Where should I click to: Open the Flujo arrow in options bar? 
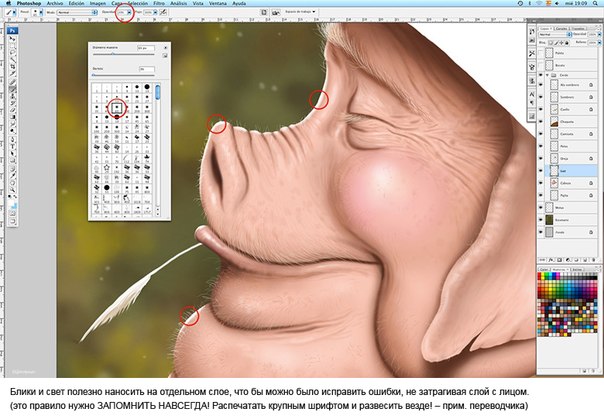tap(155, 12)
